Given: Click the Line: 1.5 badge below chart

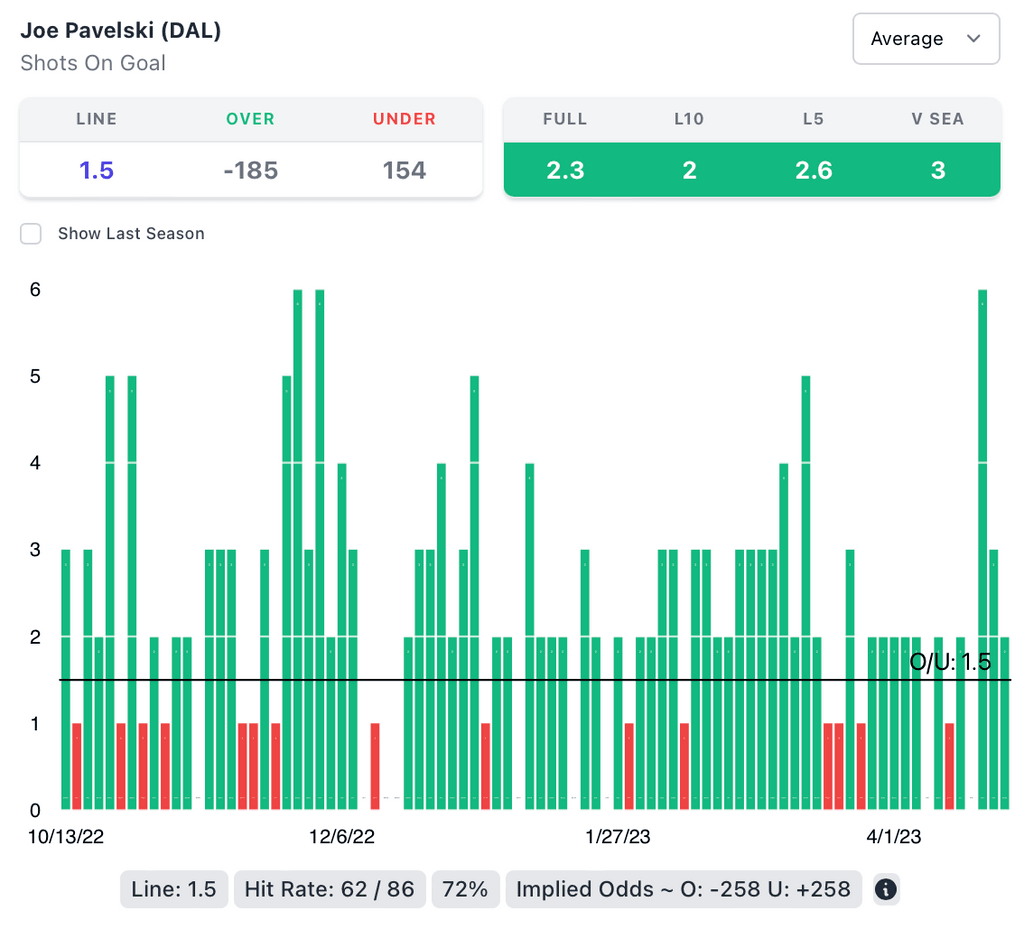Looking at the screenshot, I should pos(174,889).
